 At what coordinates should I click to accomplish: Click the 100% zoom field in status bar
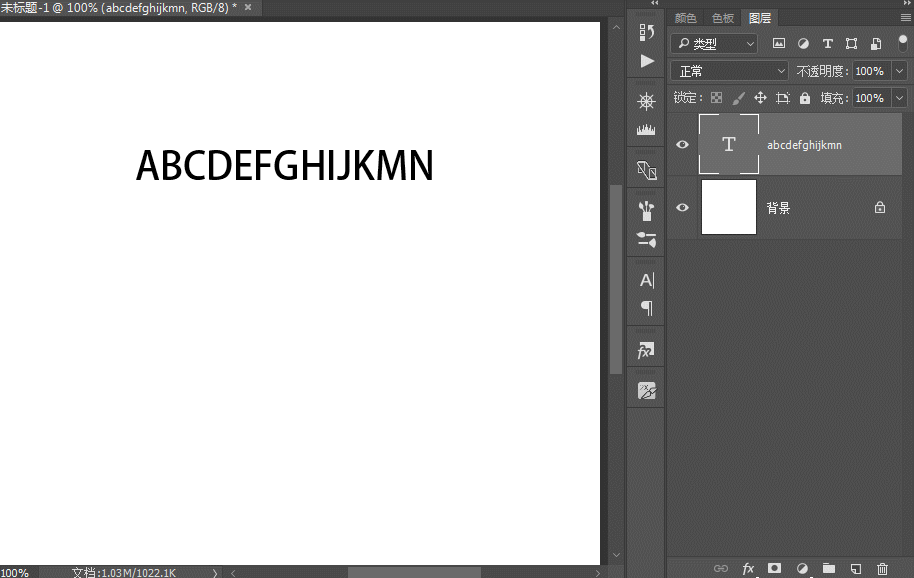(15, 573)
